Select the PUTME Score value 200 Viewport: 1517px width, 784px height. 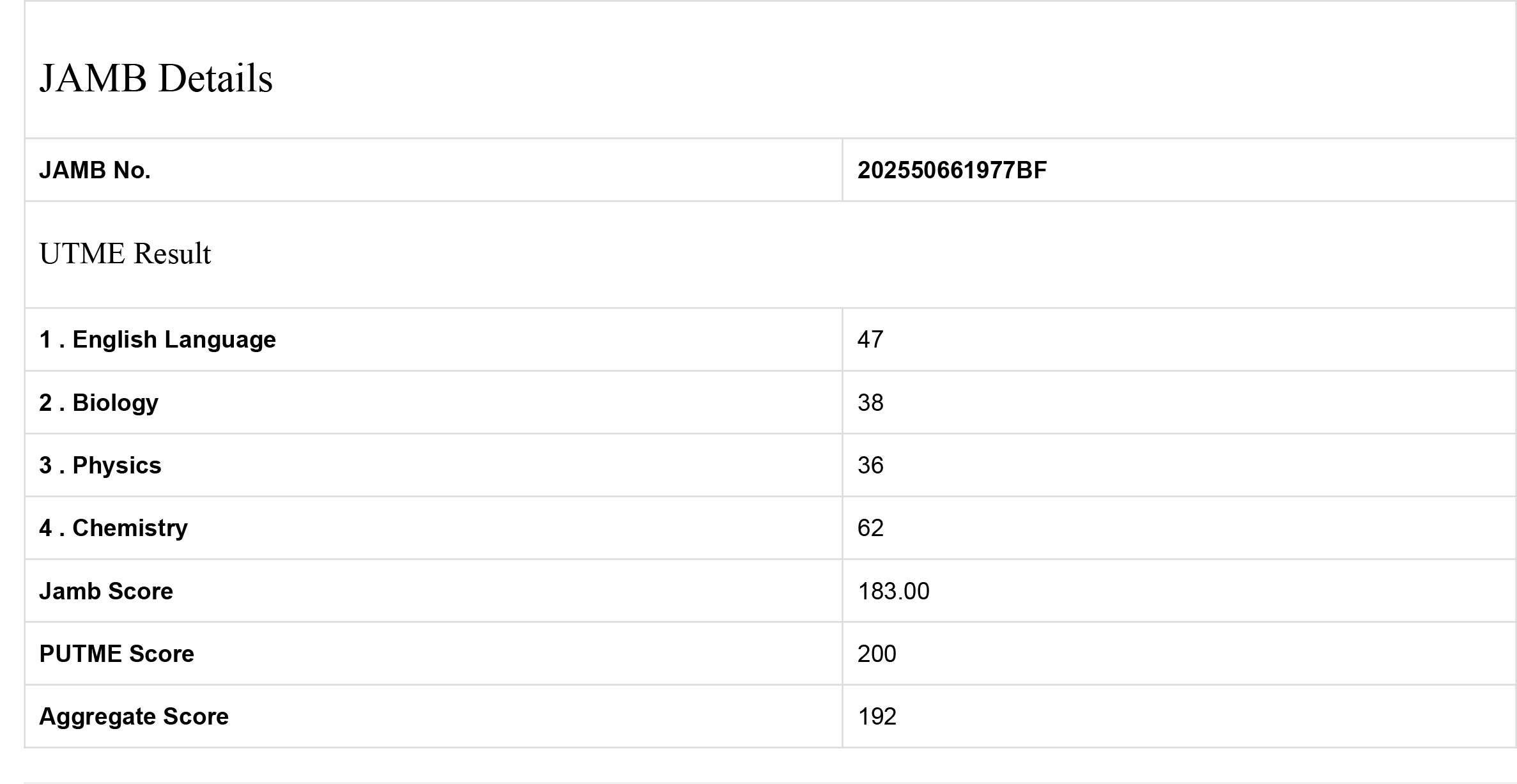click(x=877, y=654)
